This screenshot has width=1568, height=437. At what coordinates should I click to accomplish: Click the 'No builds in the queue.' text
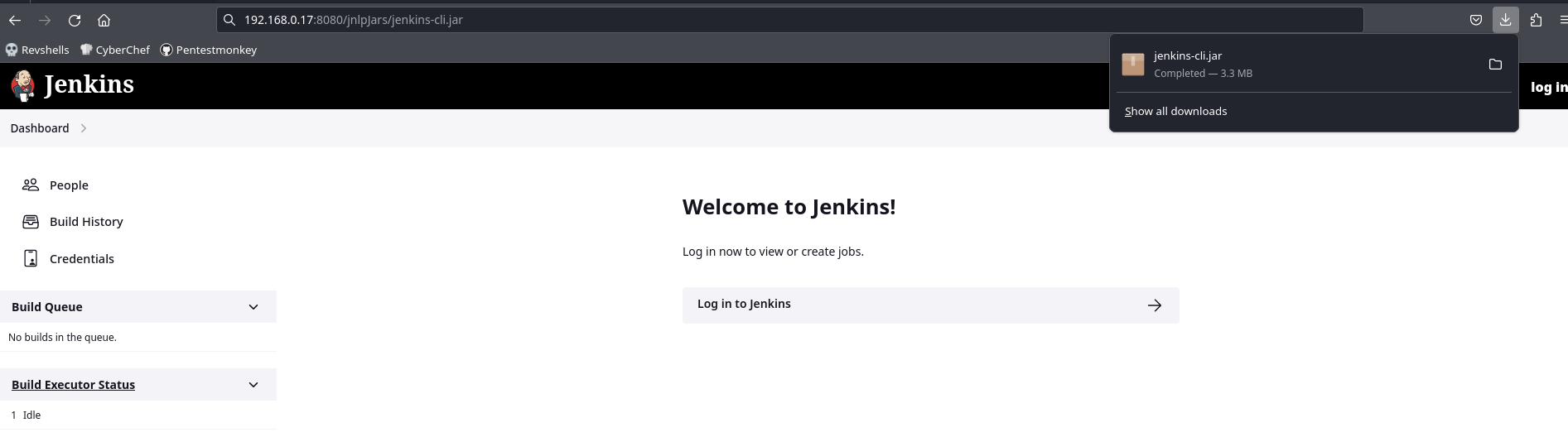(x=62, y=338)
